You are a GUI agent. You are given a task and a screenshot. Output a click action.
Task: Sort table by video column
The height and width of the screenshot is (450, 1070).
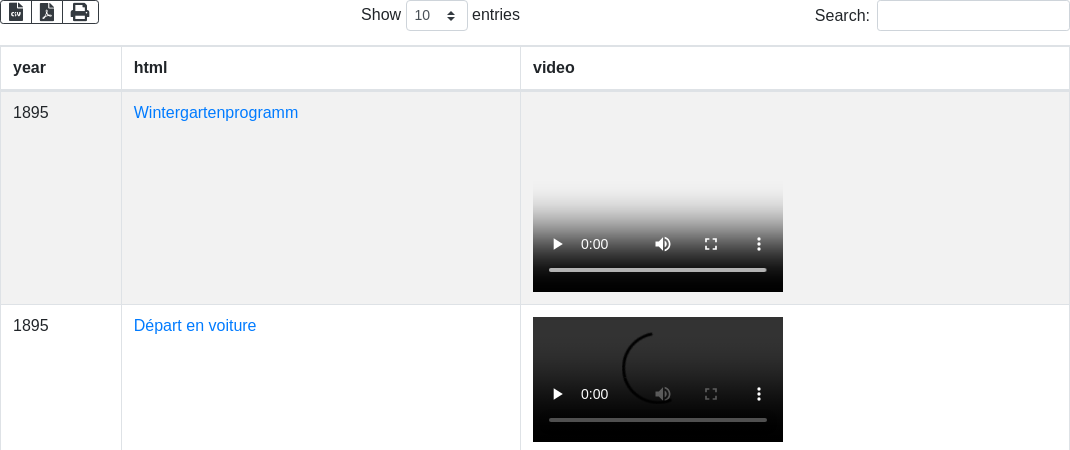coord(794,68)
